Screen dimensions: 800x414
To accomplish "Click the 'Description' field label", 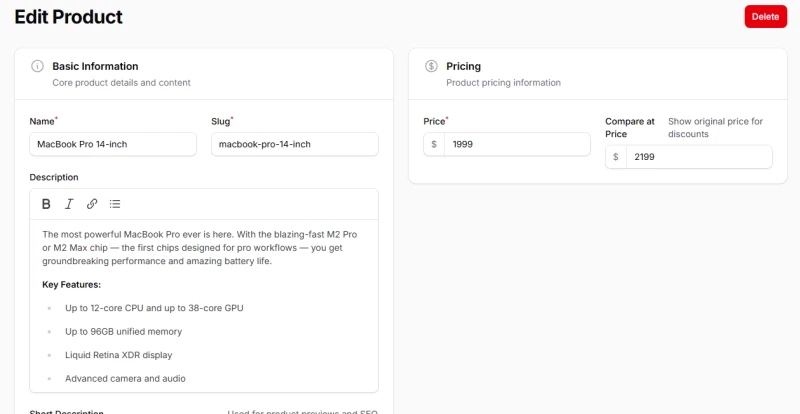I will (54, 177).
